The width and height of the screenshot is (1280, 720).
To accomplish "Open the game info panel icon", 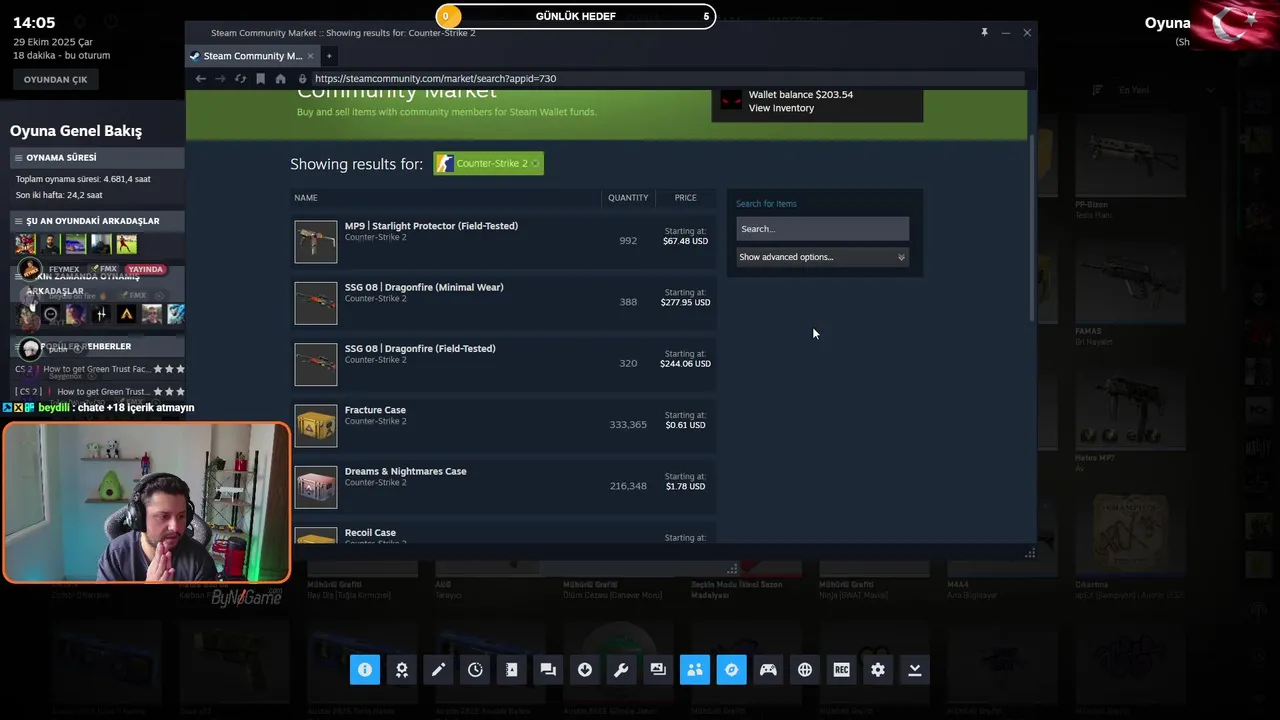I will click(365, 670).
